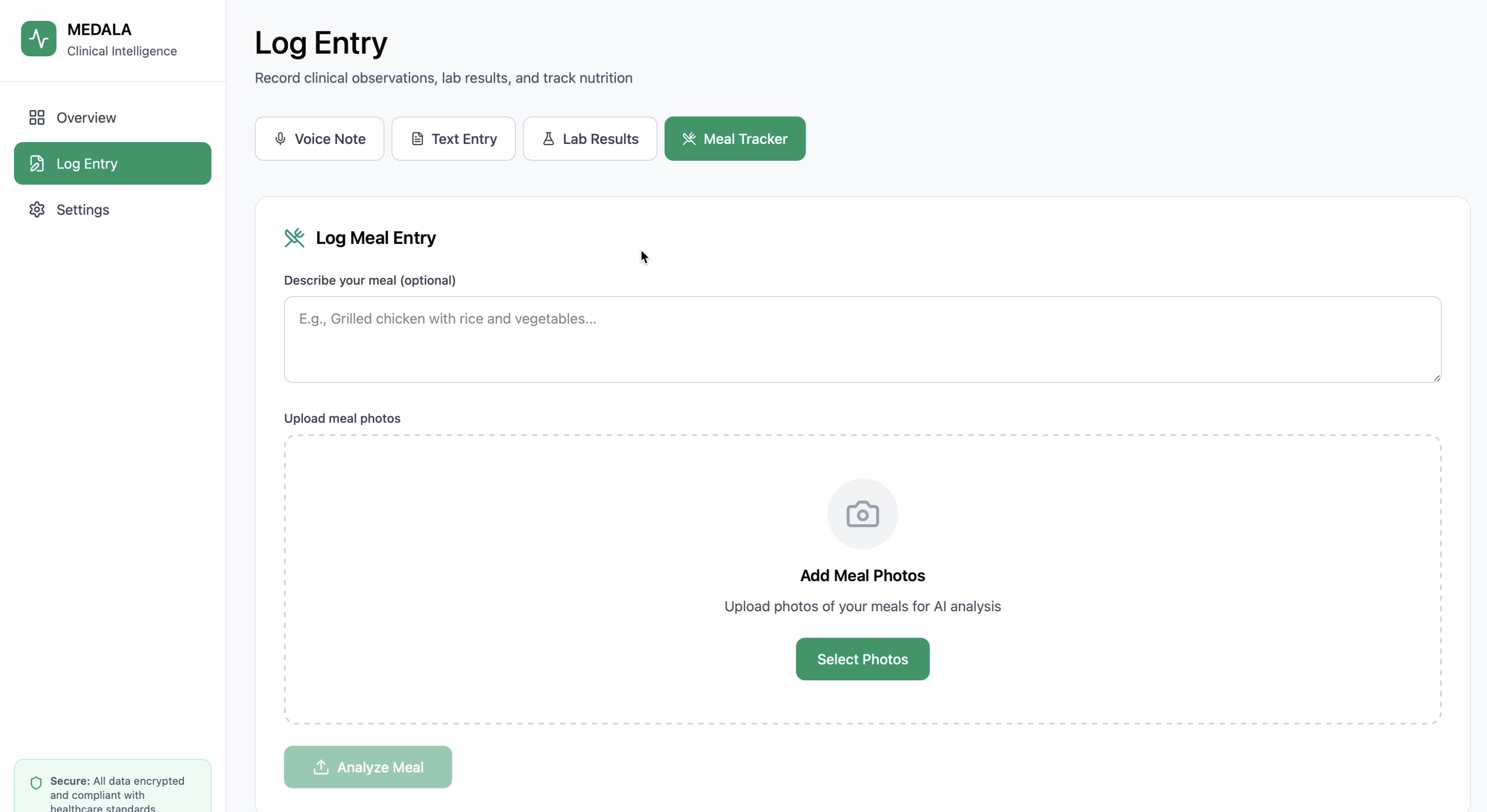This screenshot has width=1487, height=812.
Task: Click the upload arrow icon on Analyze Meal
Action: (321, 767)
